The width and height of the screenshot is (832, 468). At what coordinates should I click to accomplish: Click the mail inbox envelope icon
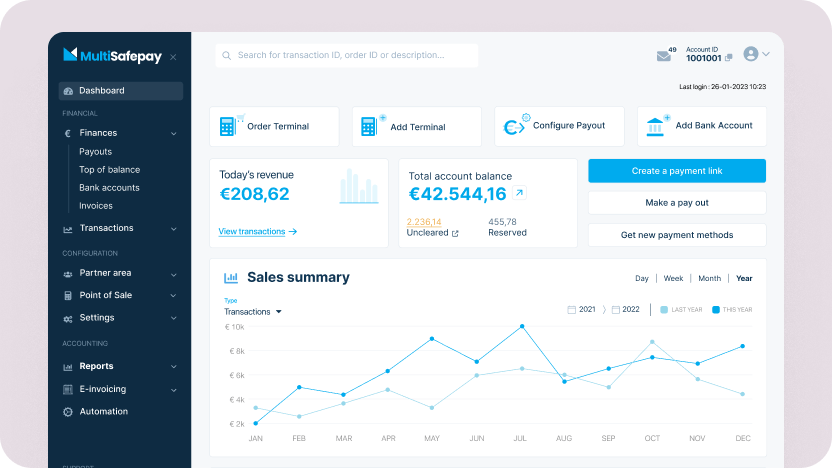[664, 56]
